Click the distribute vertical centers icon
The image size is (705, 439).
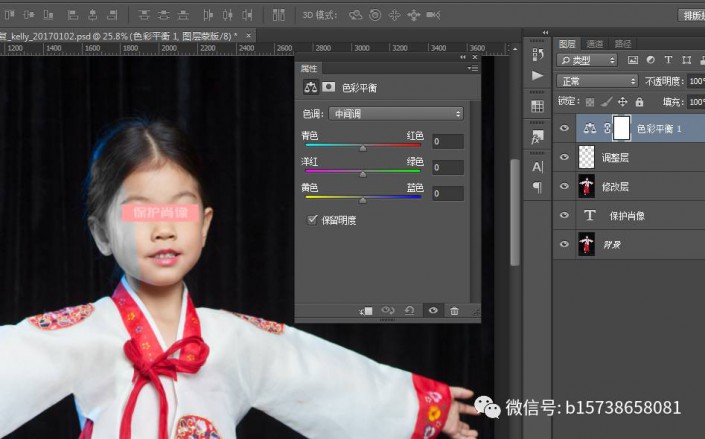(x=163, y=15)
